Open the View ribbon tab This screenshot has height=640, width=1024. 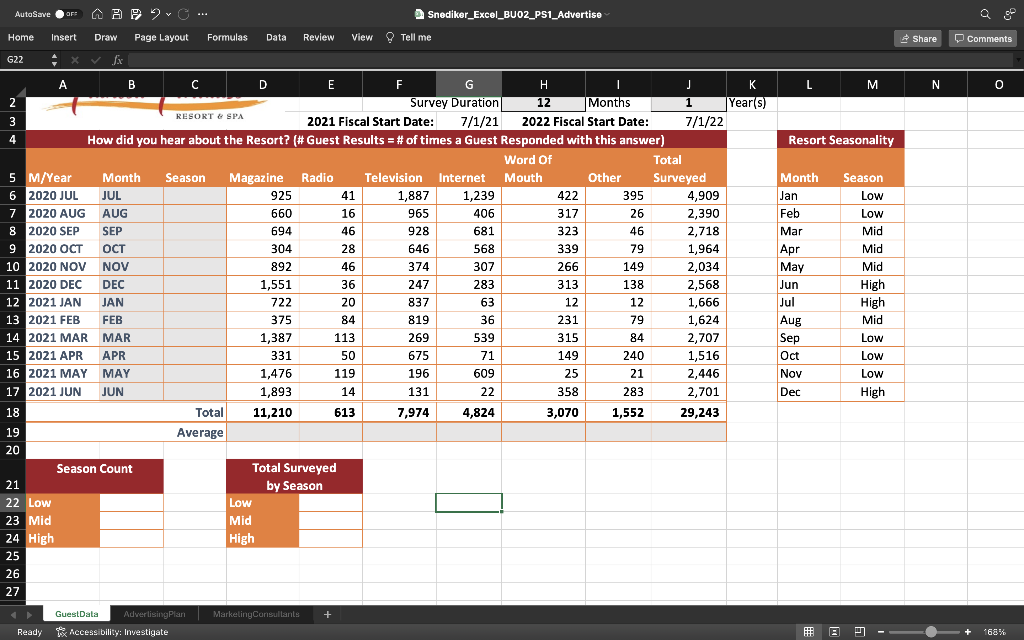(362, 37)
